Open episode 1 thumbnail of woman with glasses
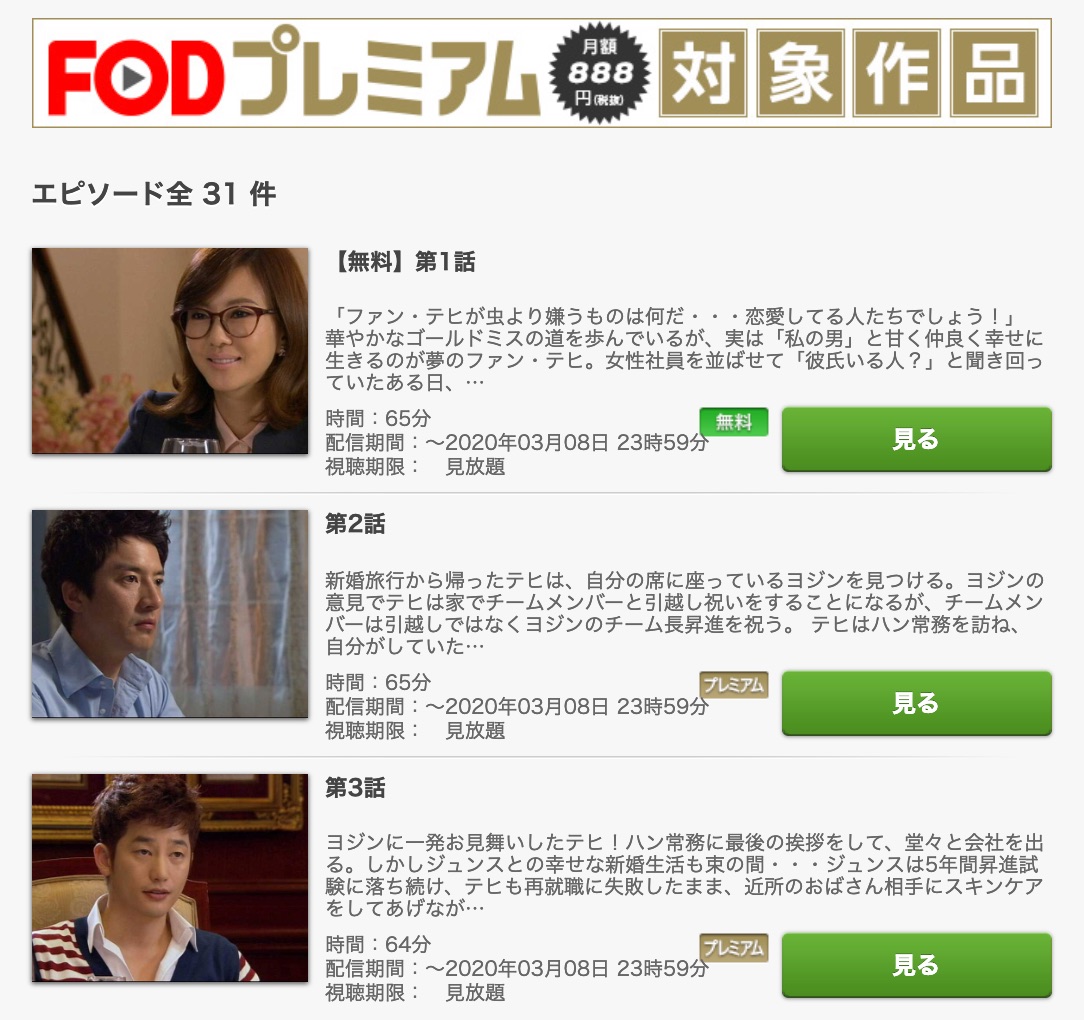The image size is (1084, 1020). tap(170, 351)
